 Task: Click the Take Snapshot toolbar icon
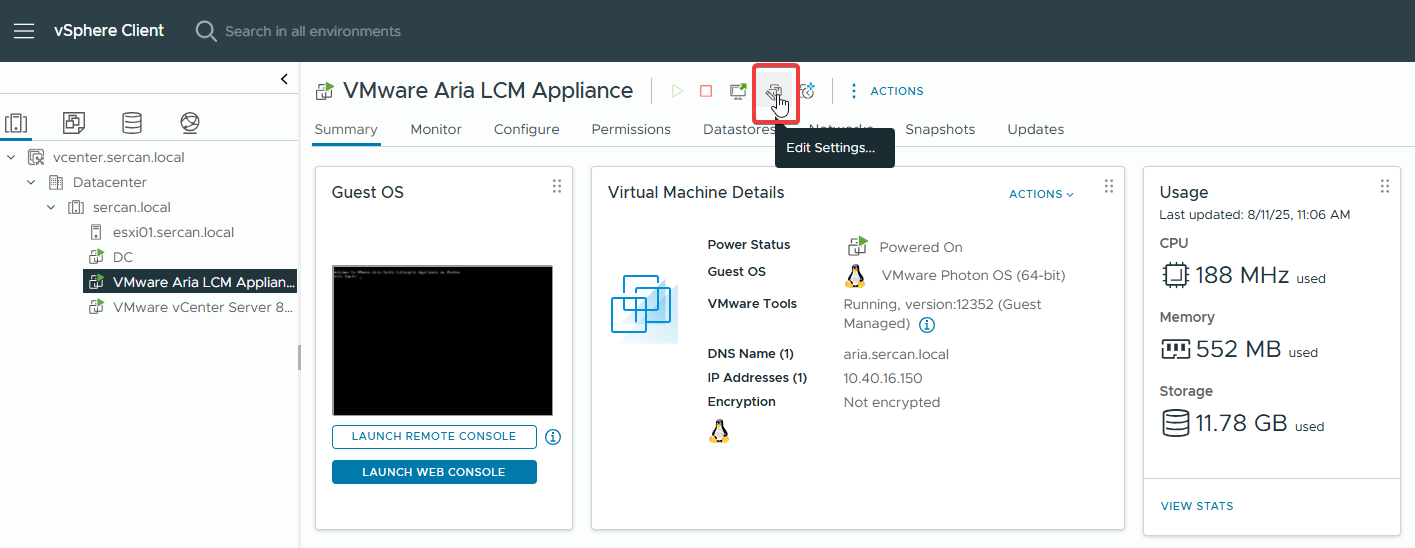click(807, 91)
